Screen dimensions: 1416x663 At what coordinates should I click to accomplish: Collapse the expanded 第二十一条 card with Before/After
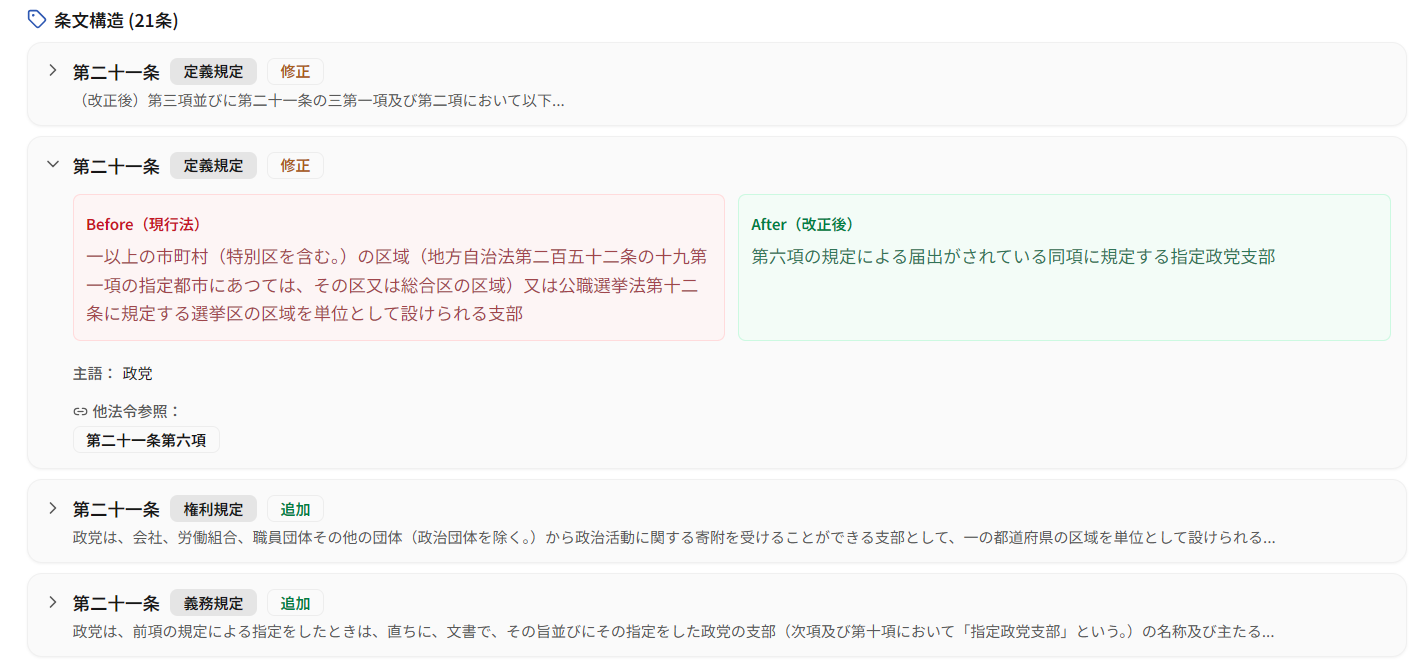click(53, 165)
